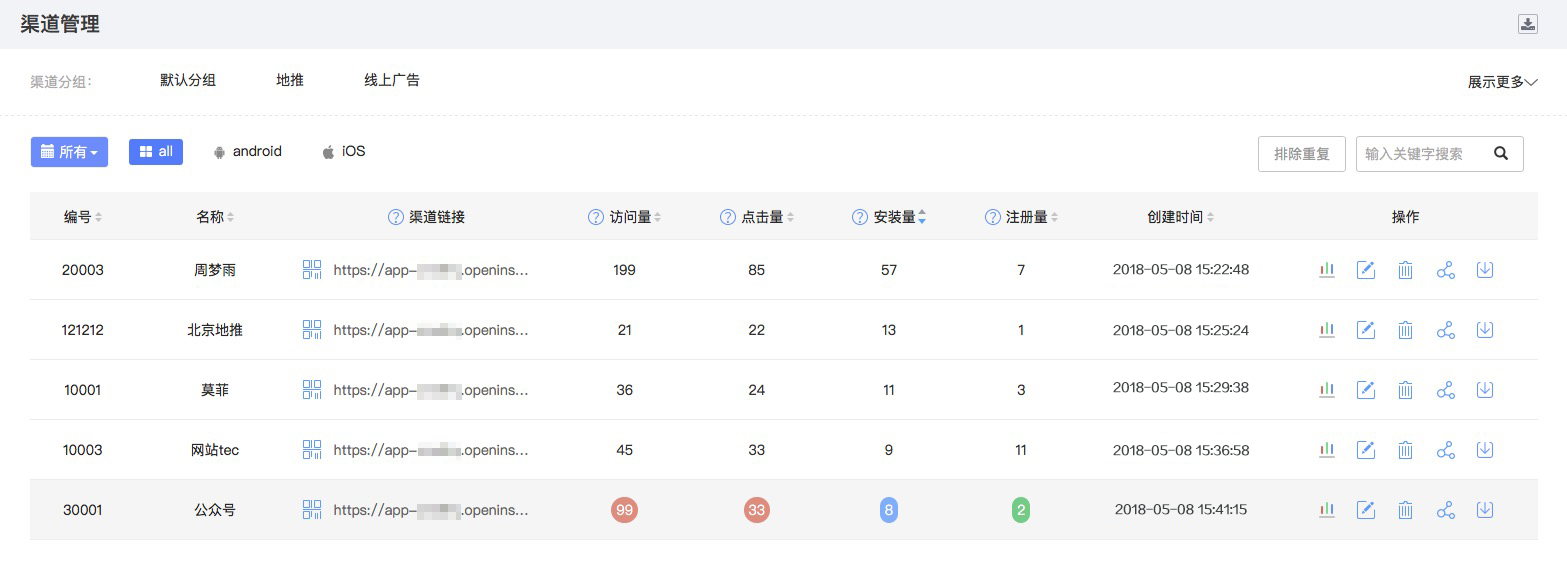Click red 99 visits badge

[624, 510]
